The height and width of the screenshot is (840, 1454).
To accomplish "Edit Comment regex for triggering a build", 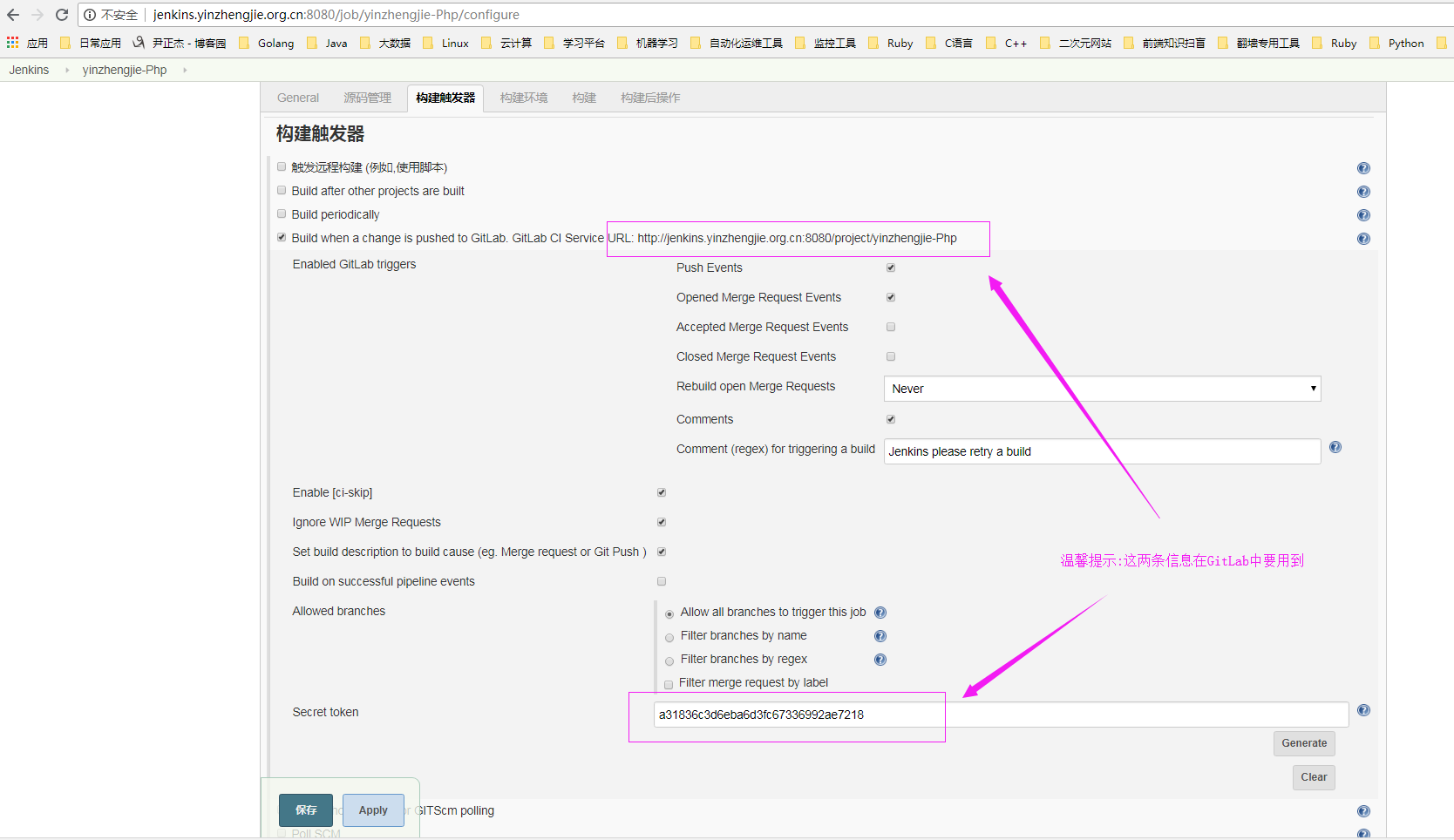I will point(1102,451).
